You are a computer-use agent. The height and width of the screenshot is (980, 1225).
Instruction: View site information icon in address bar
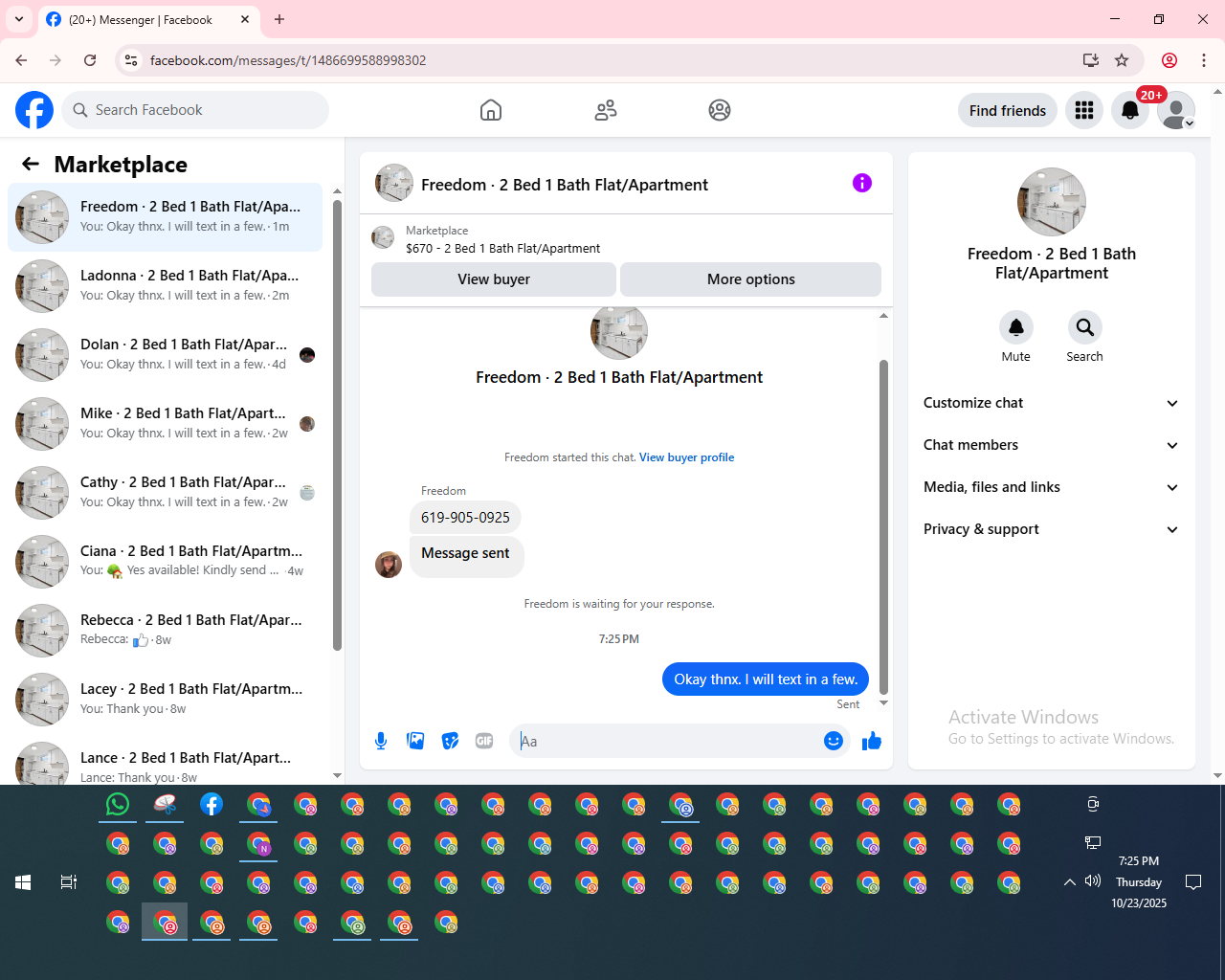coord(132,60)
